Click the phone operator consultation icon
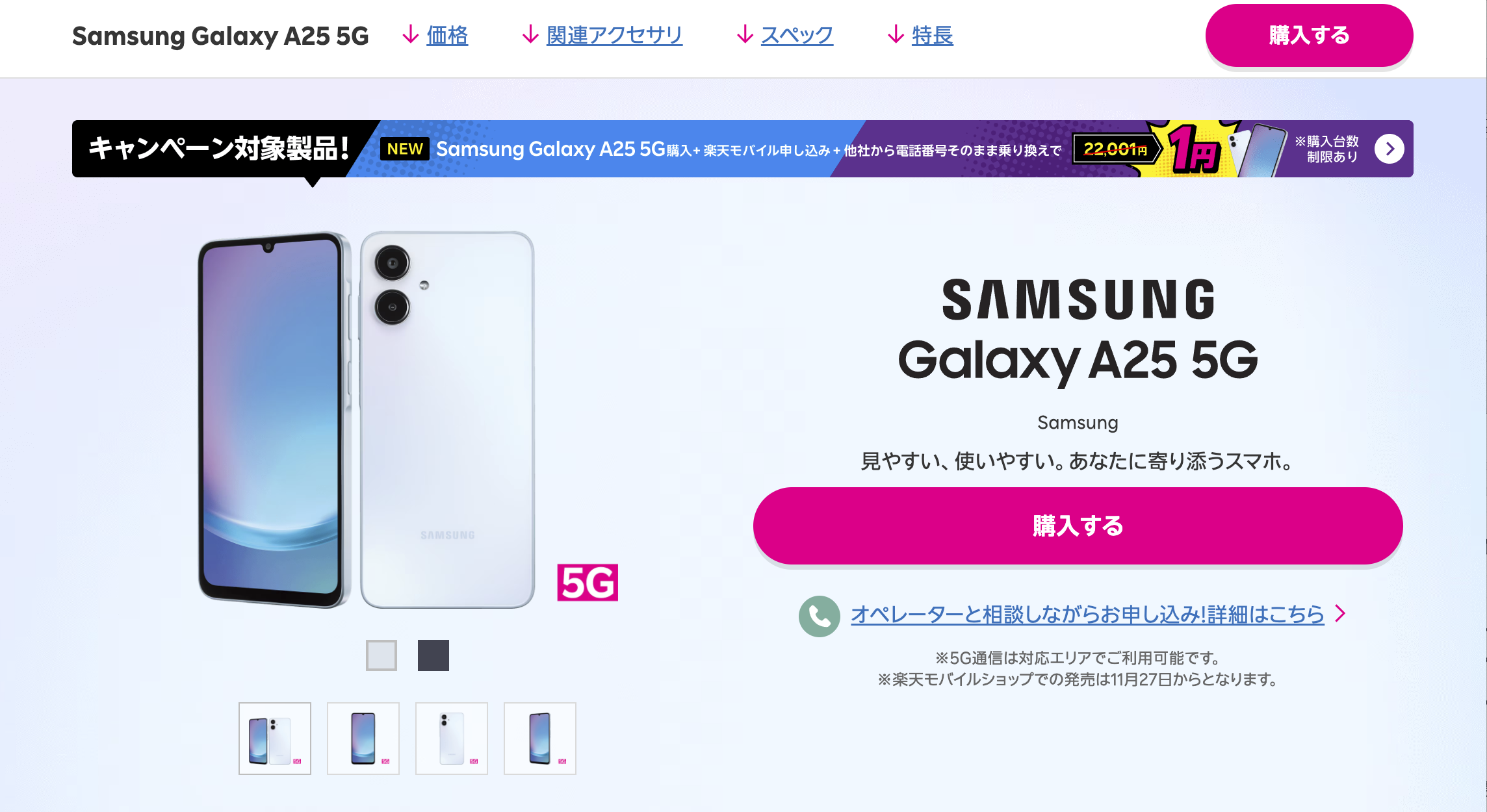 coord(819,616)
